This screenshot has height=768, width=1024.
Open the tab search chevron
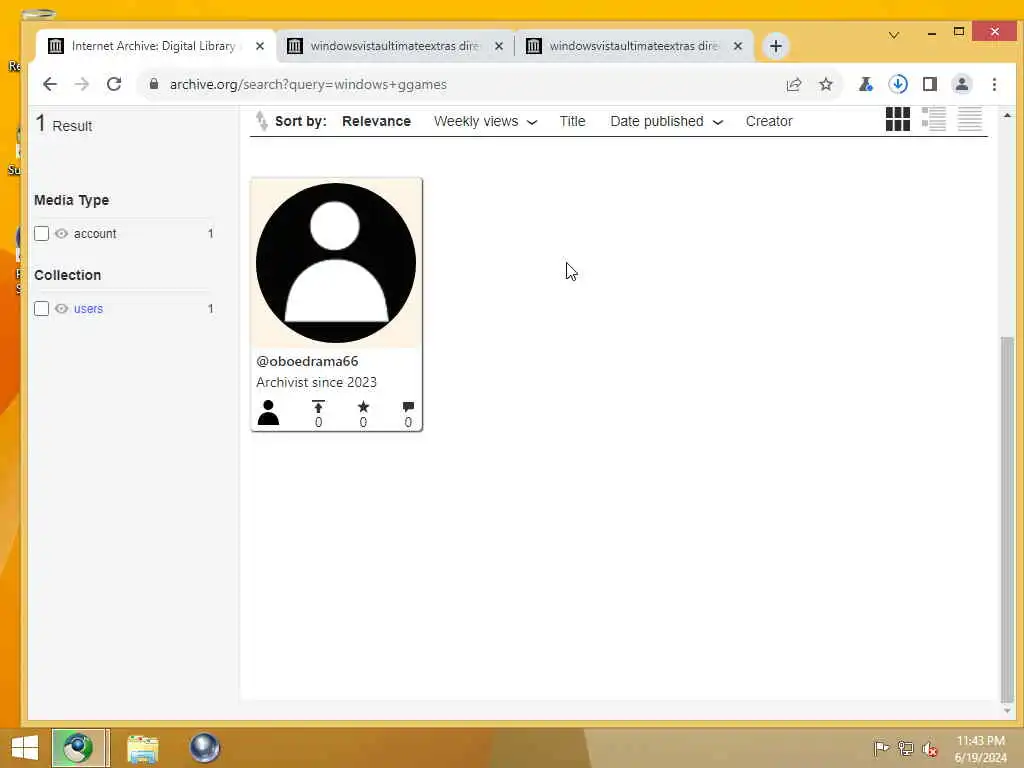[x=893, y=35]
